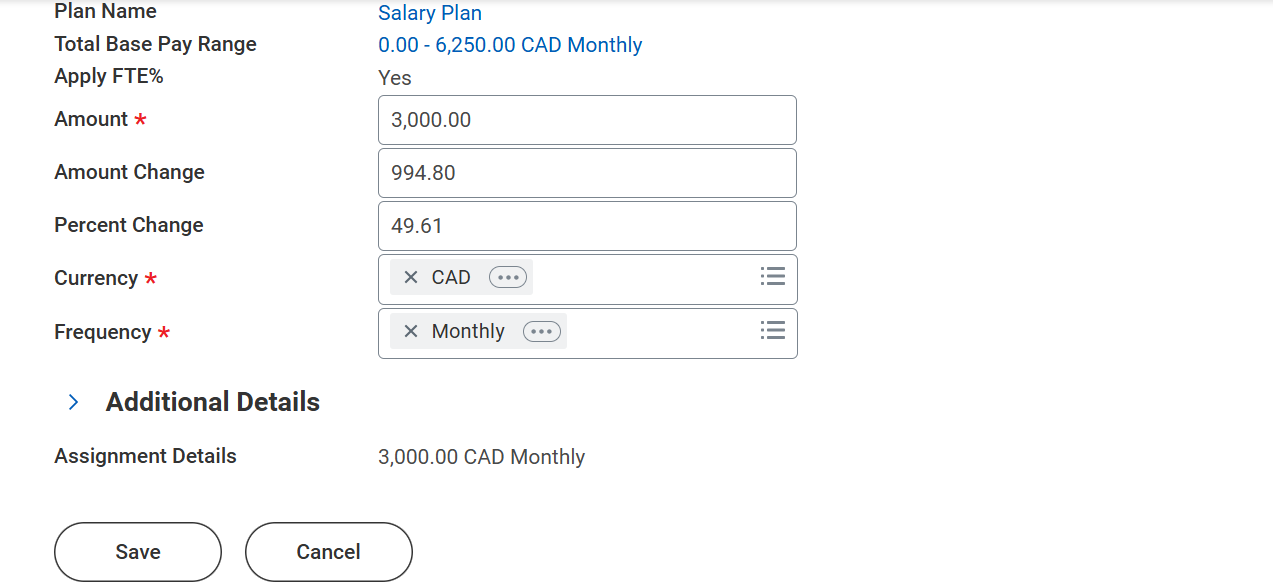Remove Monthly from the Frequency field
1273x585 pixels.
(x=410, y=331)
